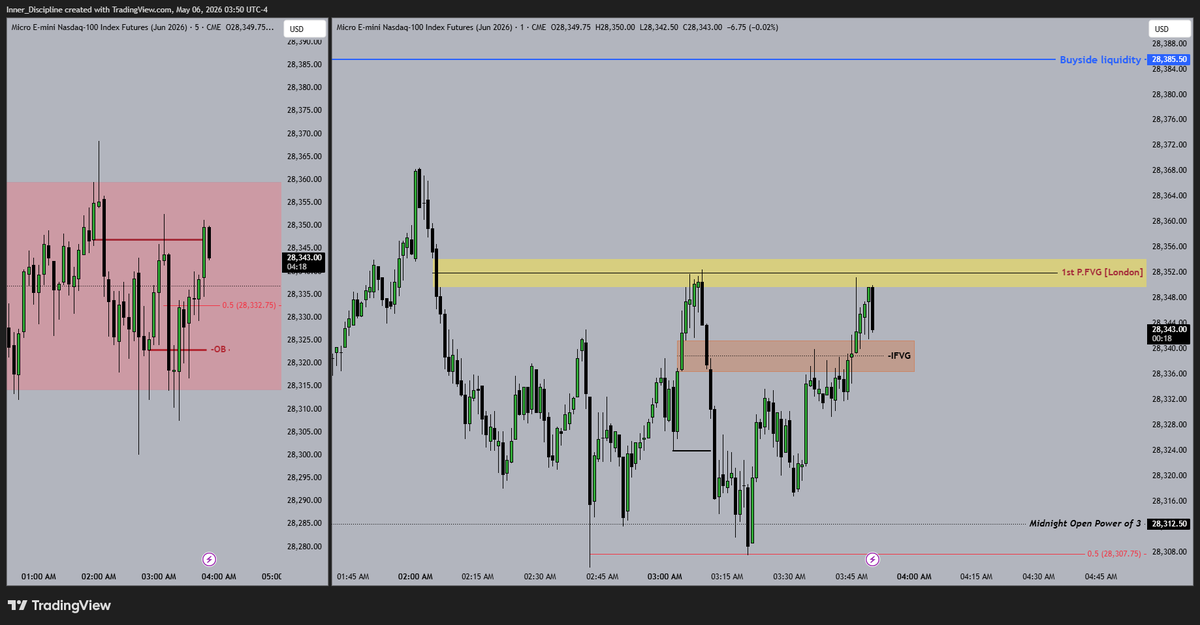Click the 02:15 AM time label
Viewport: 1200px width, 625px height.
(476, 577)
